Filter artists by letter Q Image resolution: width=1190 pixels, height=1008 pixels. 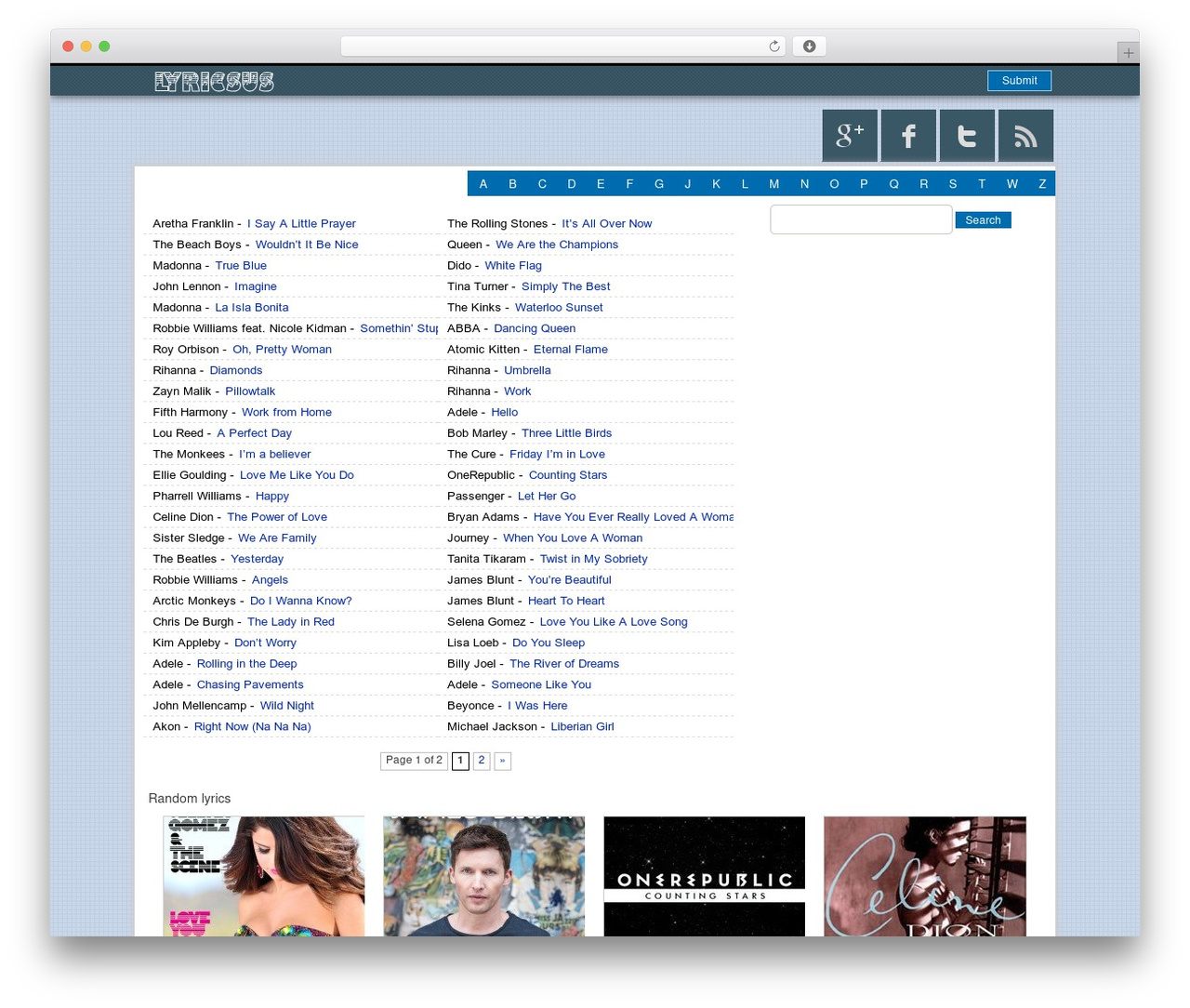893,184
